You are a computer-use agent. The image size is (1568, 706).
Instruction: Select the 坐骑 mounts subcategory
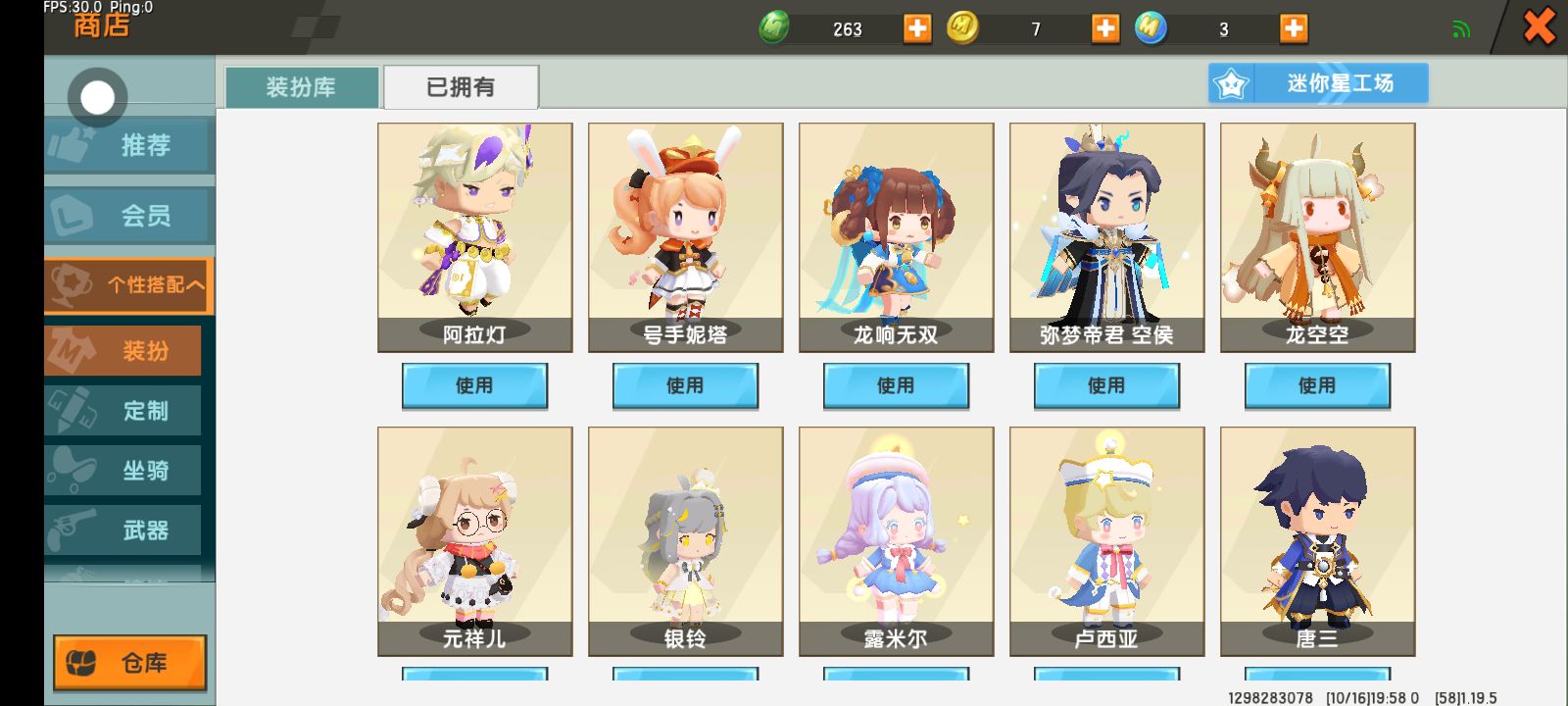click(x=122, y=471)
